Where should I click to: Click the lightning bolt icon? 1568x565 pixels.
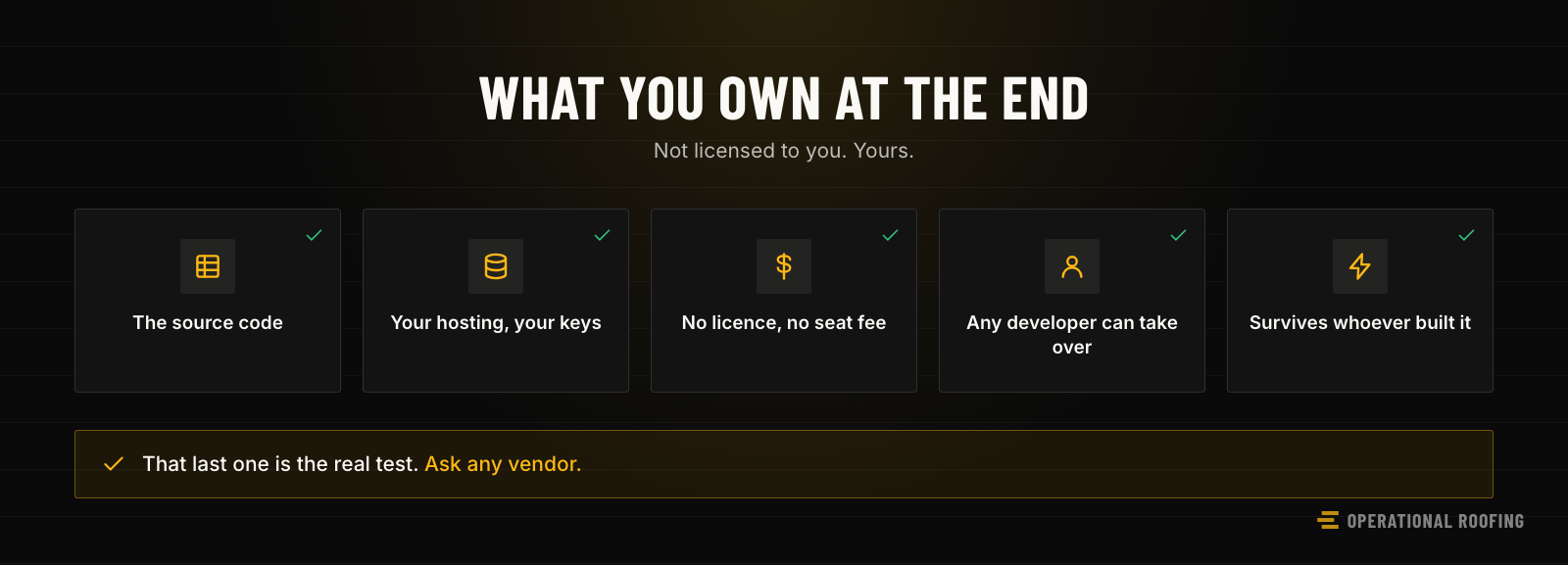(1360, 266)
